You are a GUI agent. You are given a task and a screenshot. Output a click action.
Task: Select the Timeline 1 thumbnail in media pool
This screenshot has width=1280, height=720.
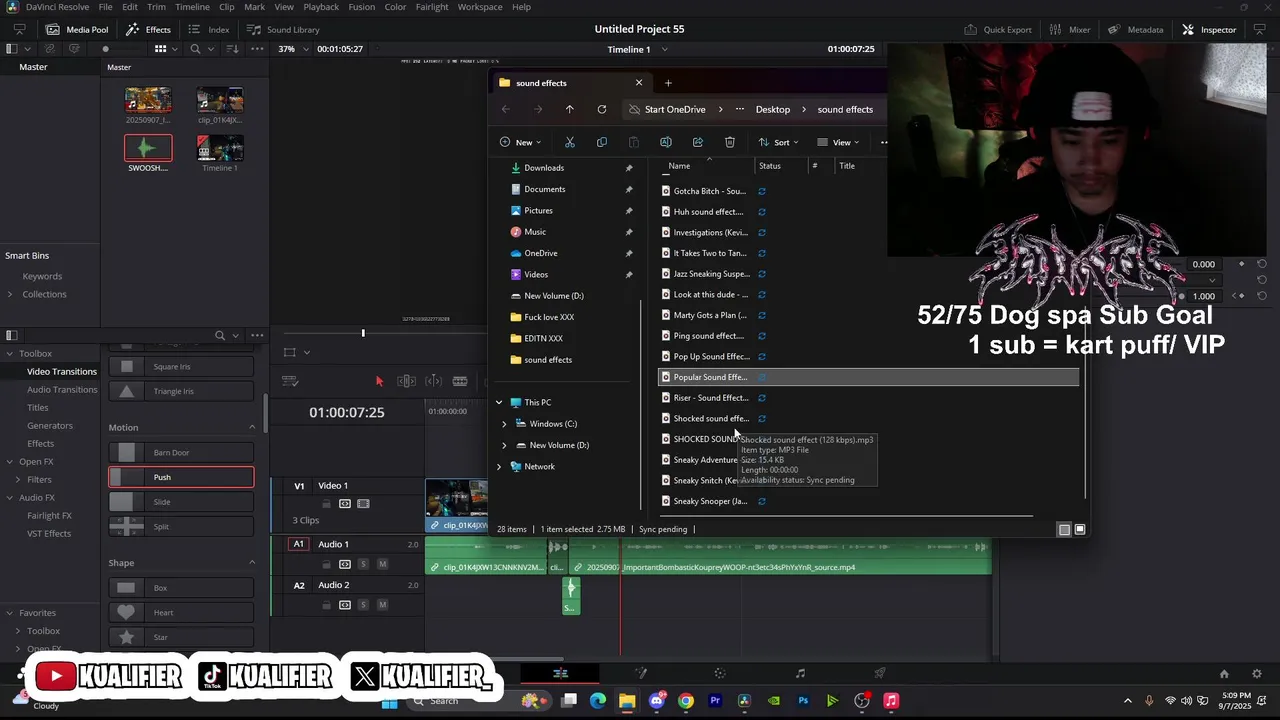click(220, 148)
